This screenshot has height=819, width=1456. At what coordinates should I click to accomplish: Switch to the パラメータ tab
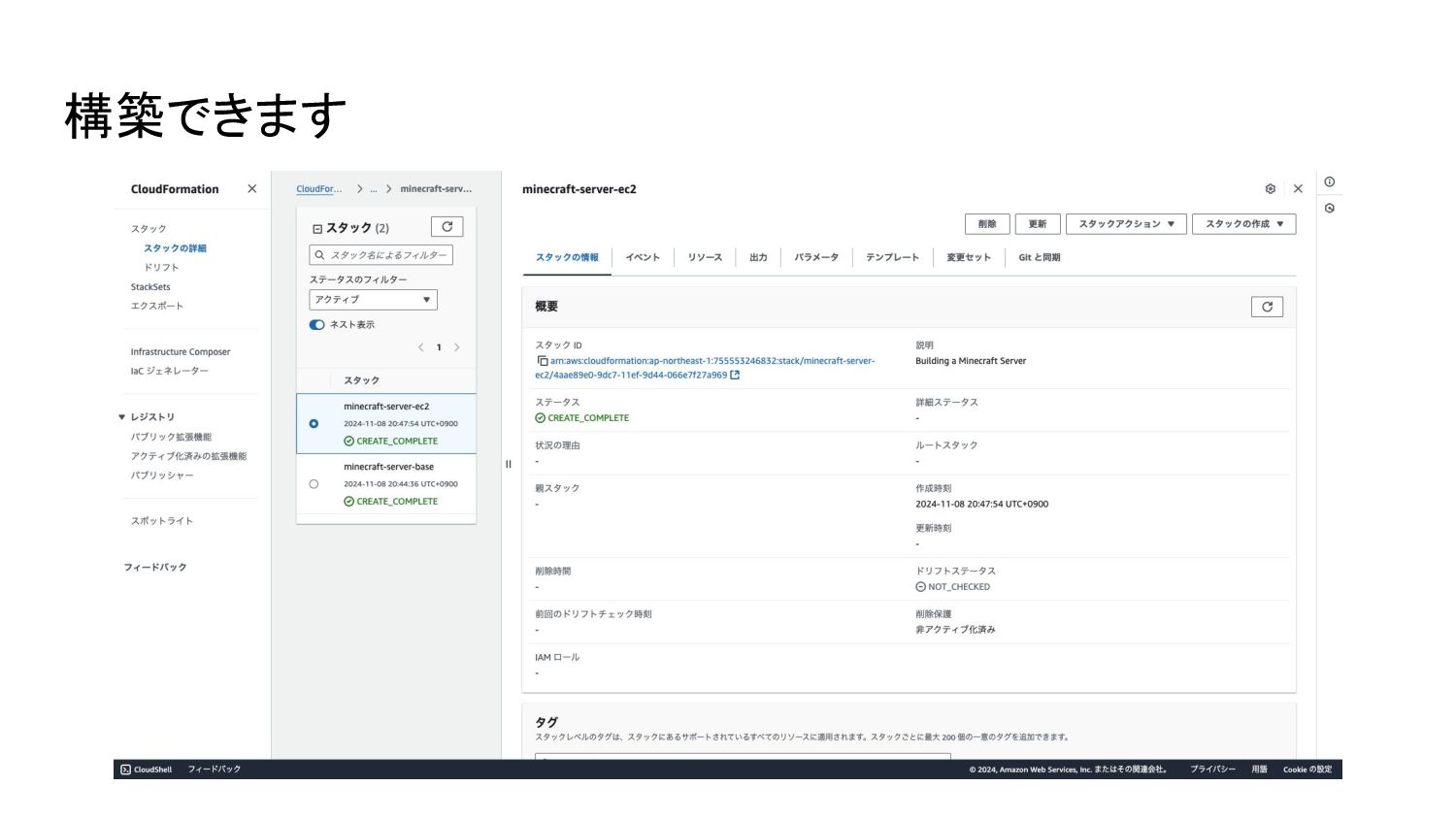[x=816, y=257]
